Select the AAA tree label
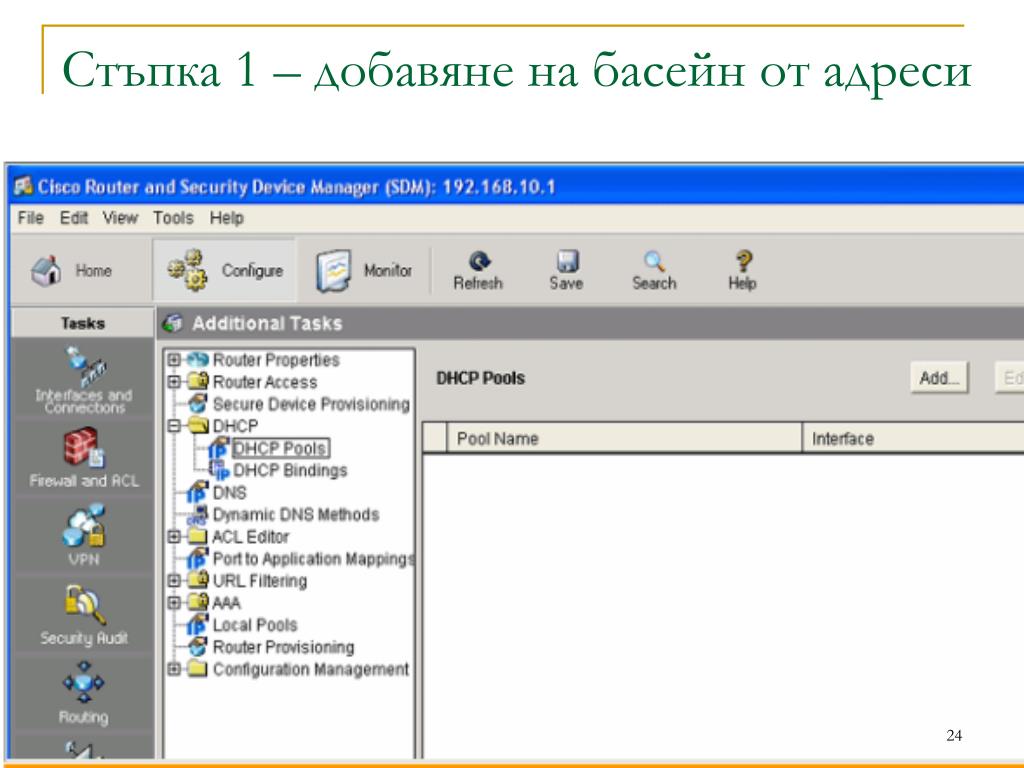This screenshot has width=1024, height=768. pos(227,603)
